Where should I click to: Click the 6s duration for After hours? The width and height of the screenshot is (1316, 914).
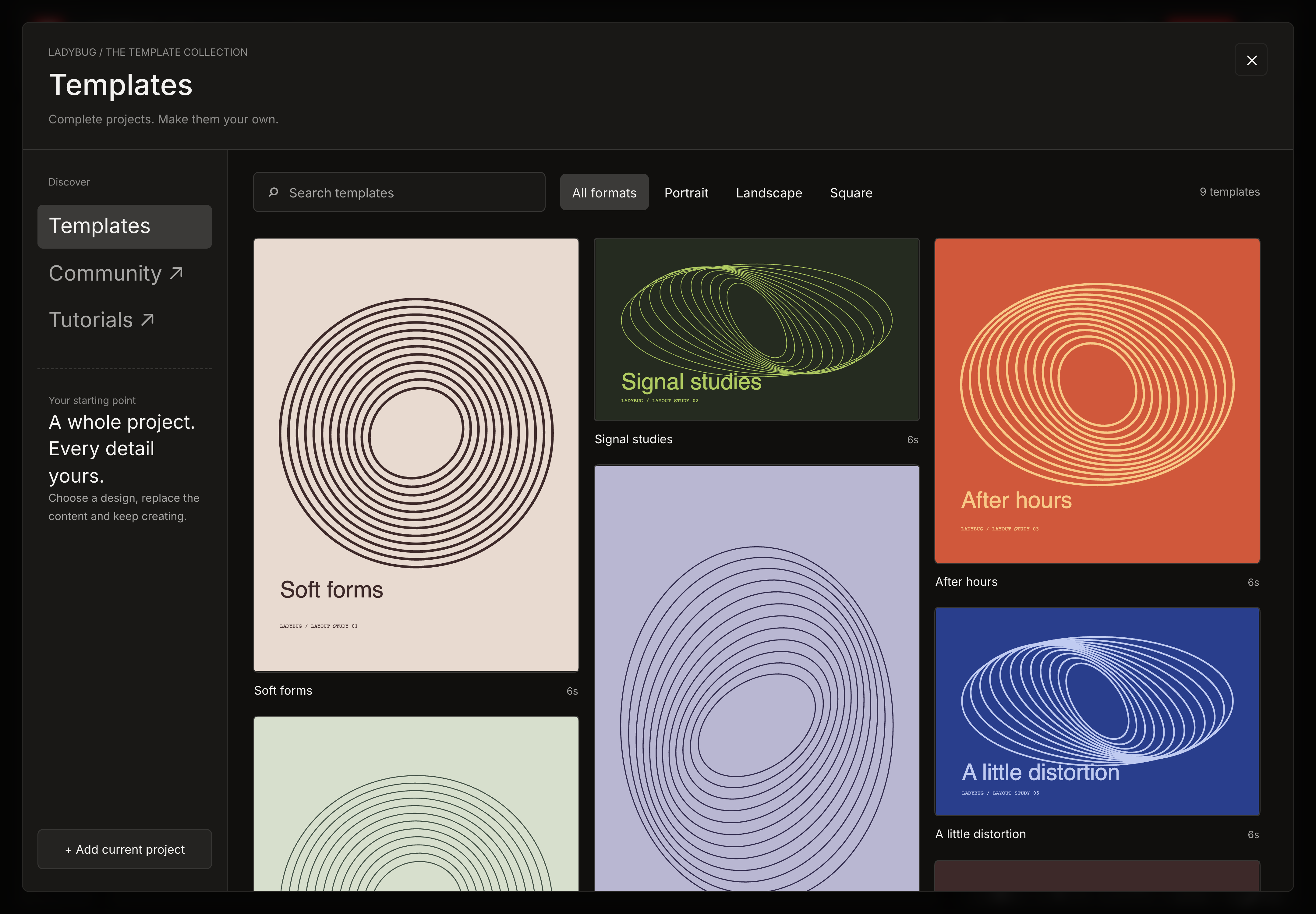[x=1254, y=583]
